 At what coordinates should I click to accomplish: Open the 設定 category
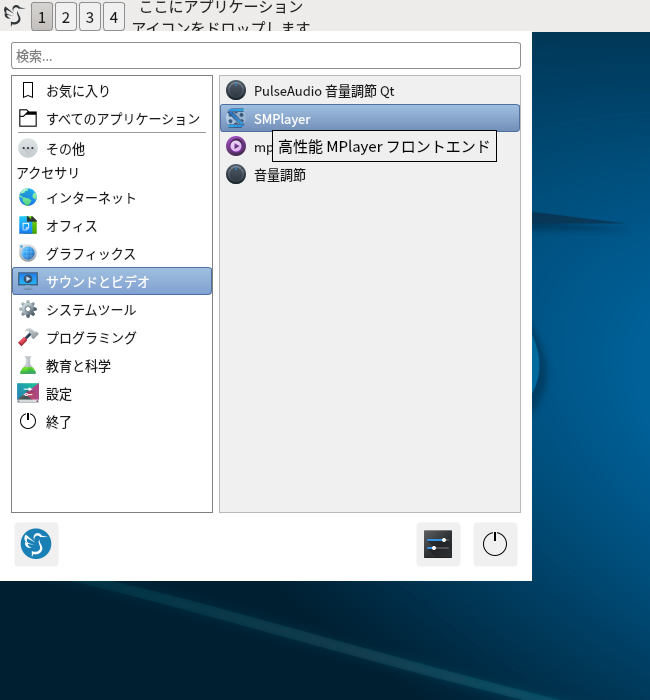coord(112,394)
